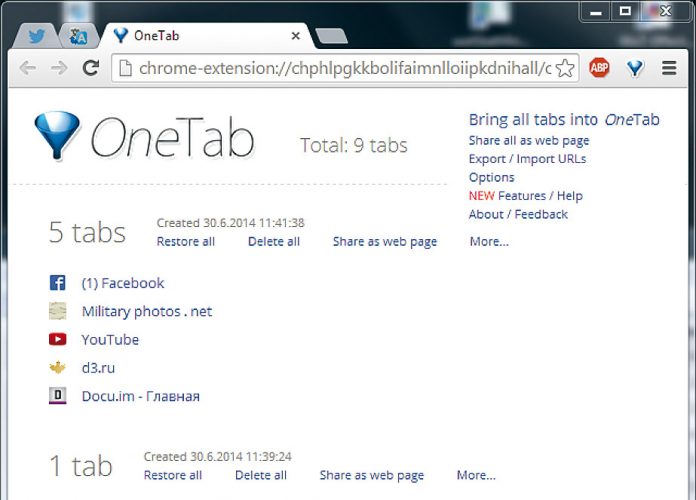Reload the page

click(90, 68)
